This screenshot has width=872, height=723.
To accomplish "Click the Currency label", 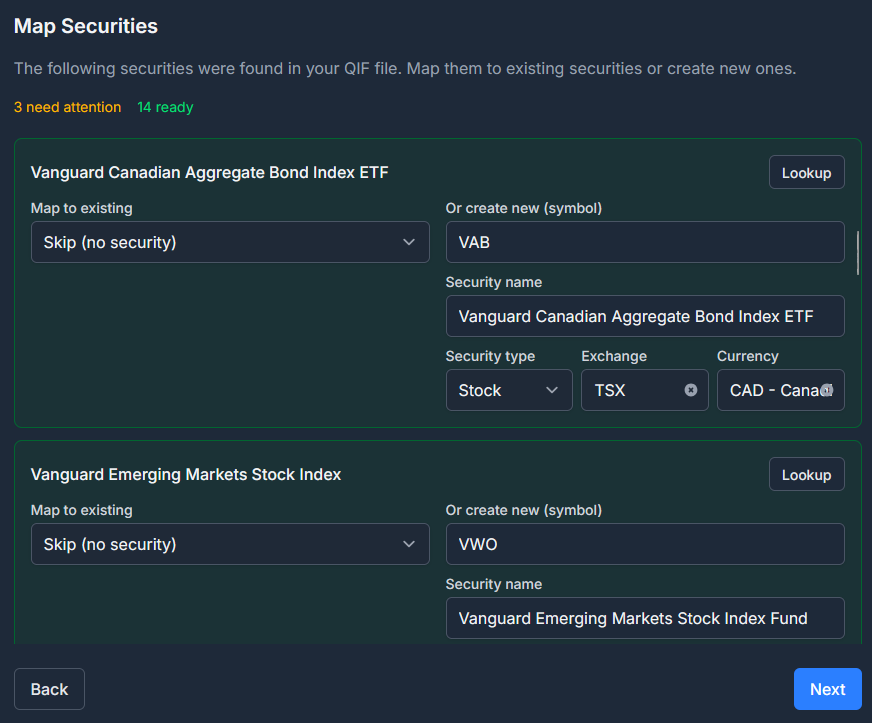I will coord(747,356).
